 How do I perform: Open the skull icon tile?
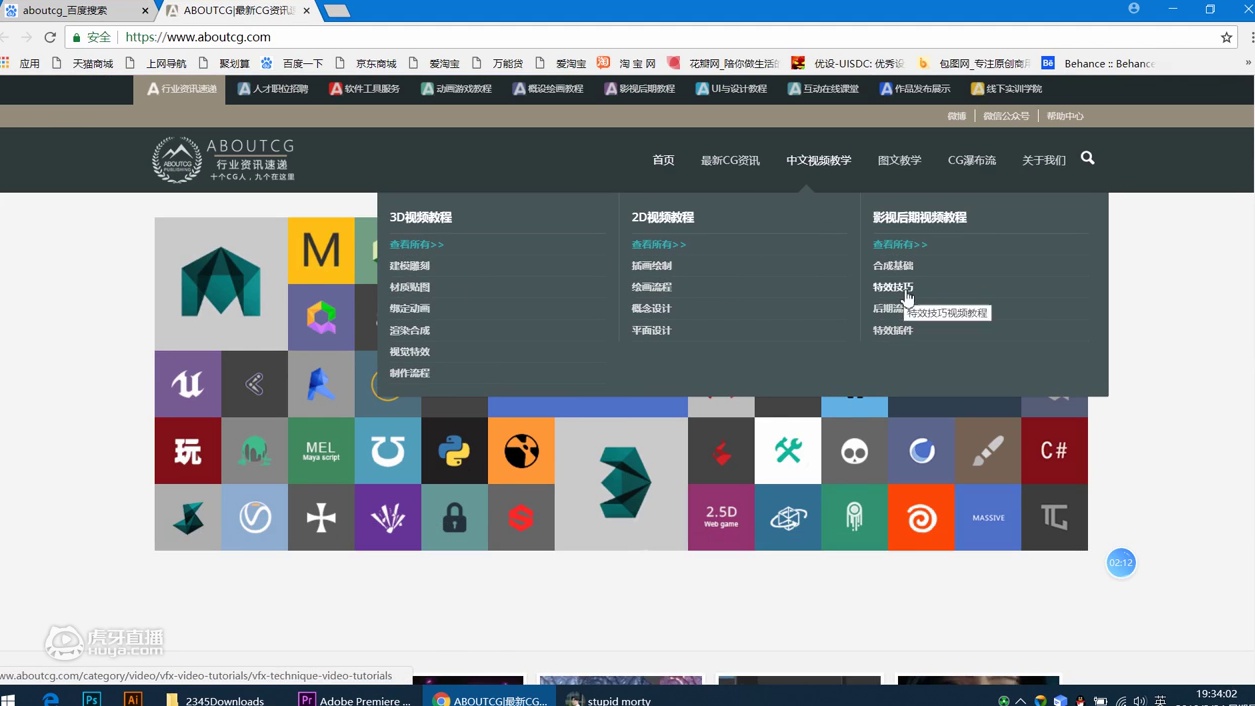[x=855, y=451]
